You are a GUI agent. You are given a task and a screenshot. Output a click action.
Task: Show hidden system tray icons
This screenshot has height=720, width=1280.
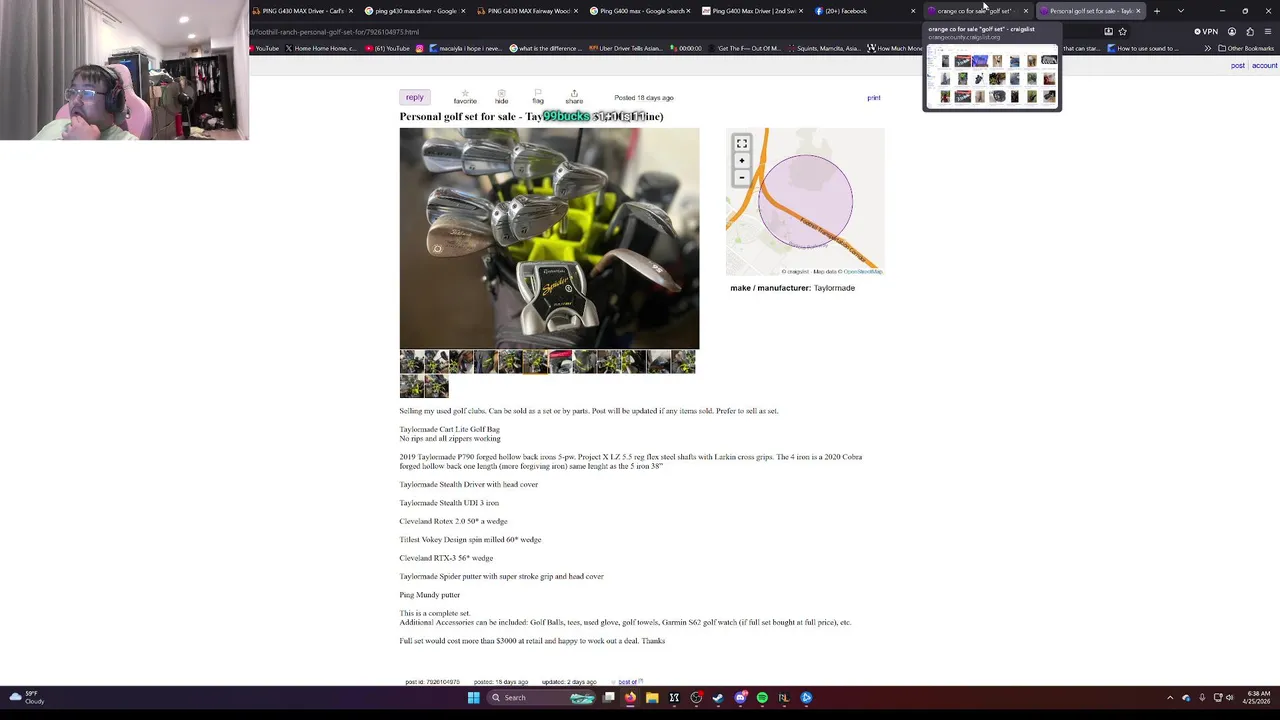tap(1170, 697)
